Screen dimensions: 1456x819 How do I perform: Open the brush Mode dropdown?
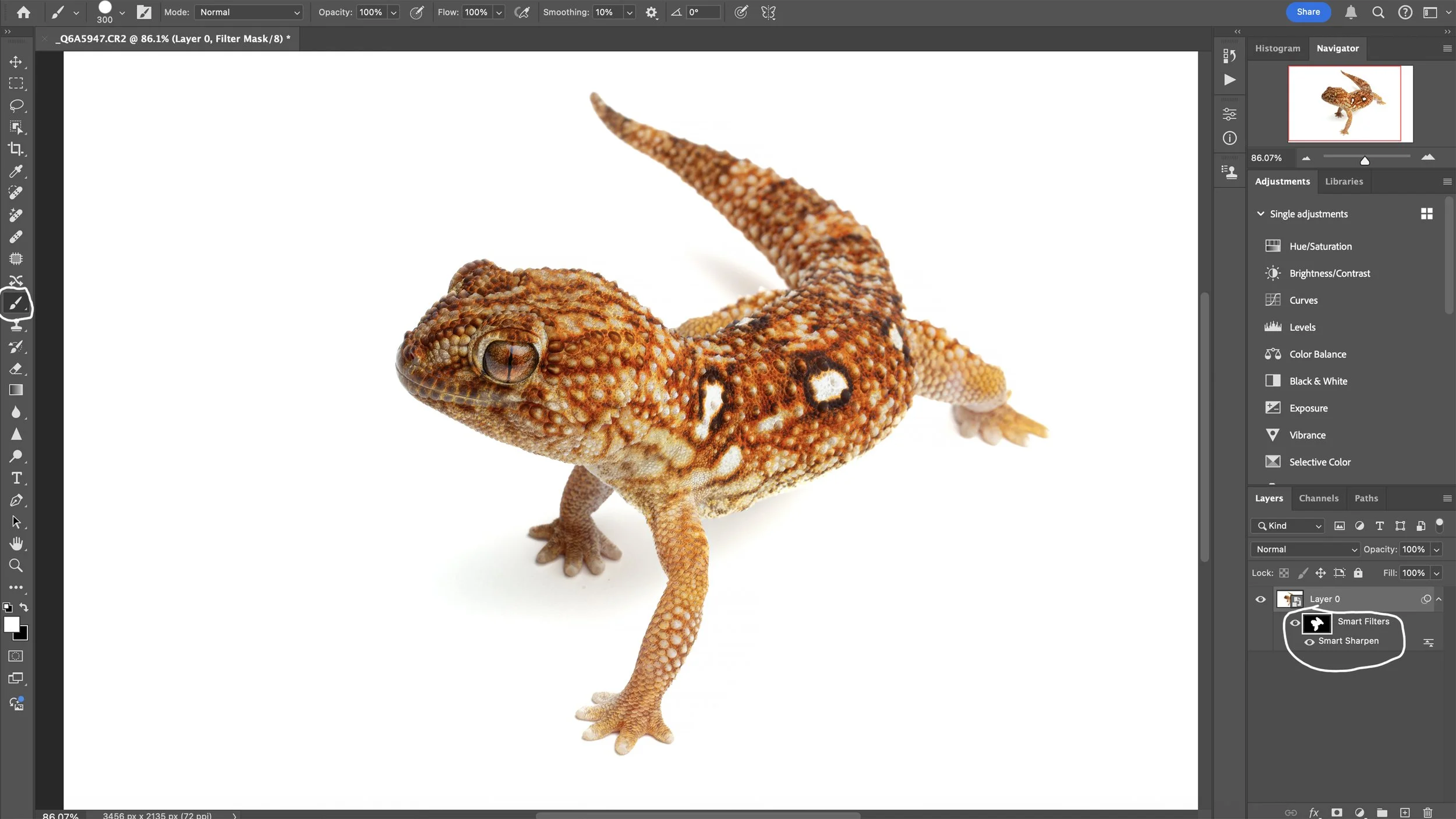pos(249,12)
